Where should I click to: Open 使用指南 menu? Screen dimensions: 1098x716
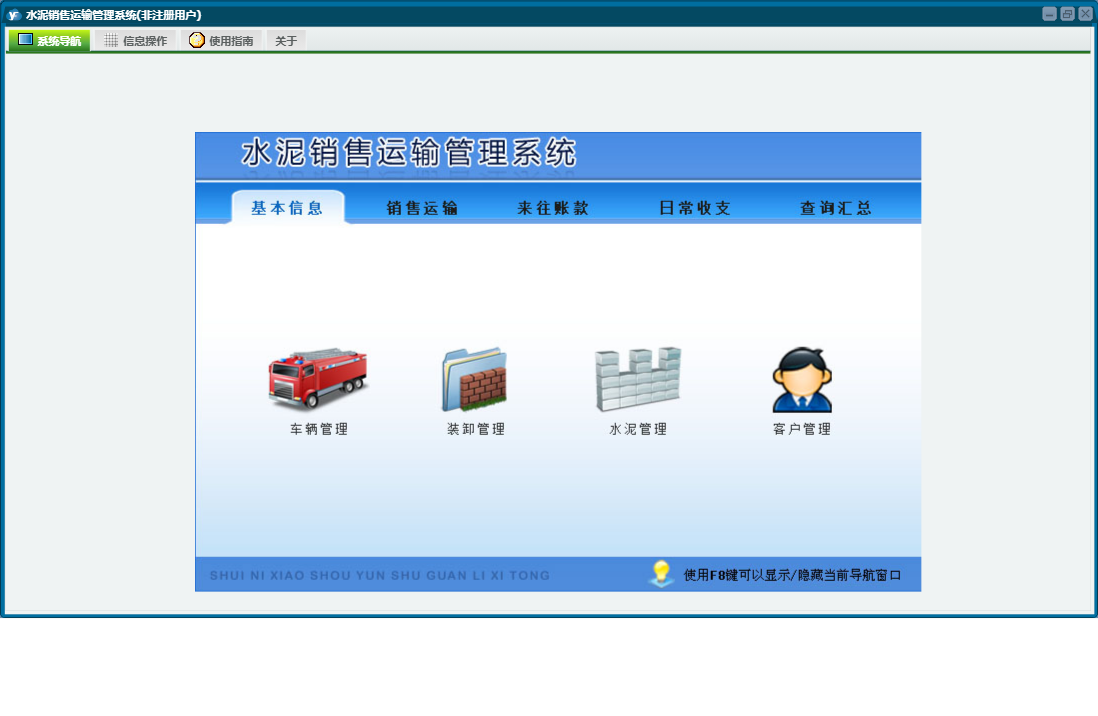(221, 41)
